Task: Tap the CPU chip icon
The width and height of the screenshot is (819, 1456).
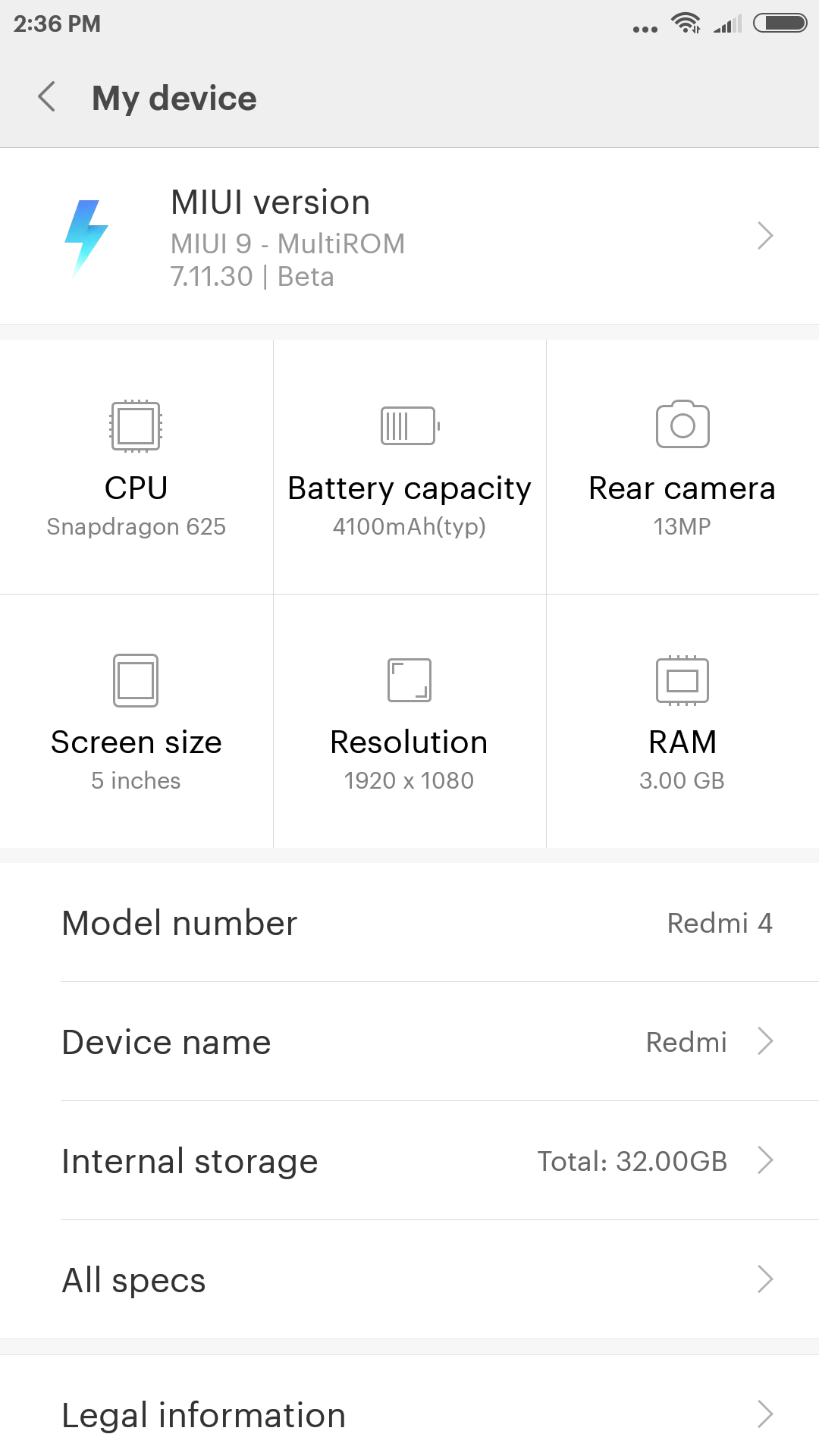Action: (x=136, y=425)
